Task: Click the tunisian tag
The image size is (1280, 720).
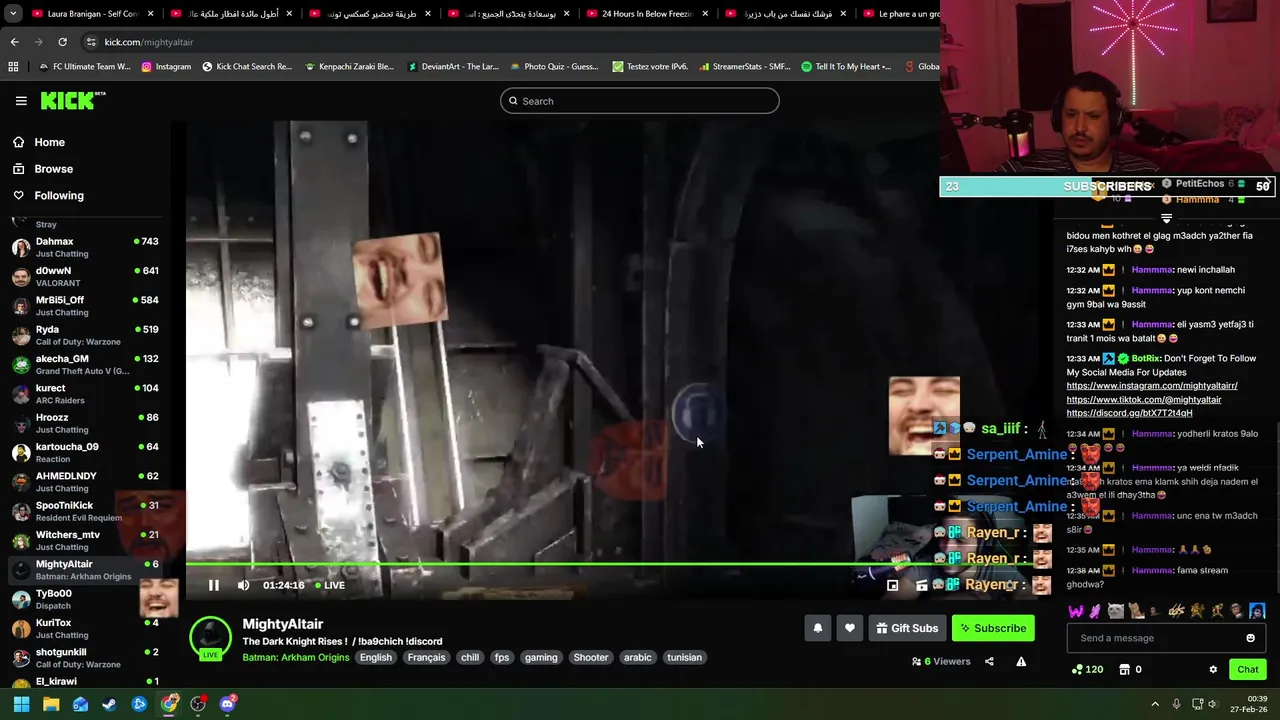Action: [684, 657]
